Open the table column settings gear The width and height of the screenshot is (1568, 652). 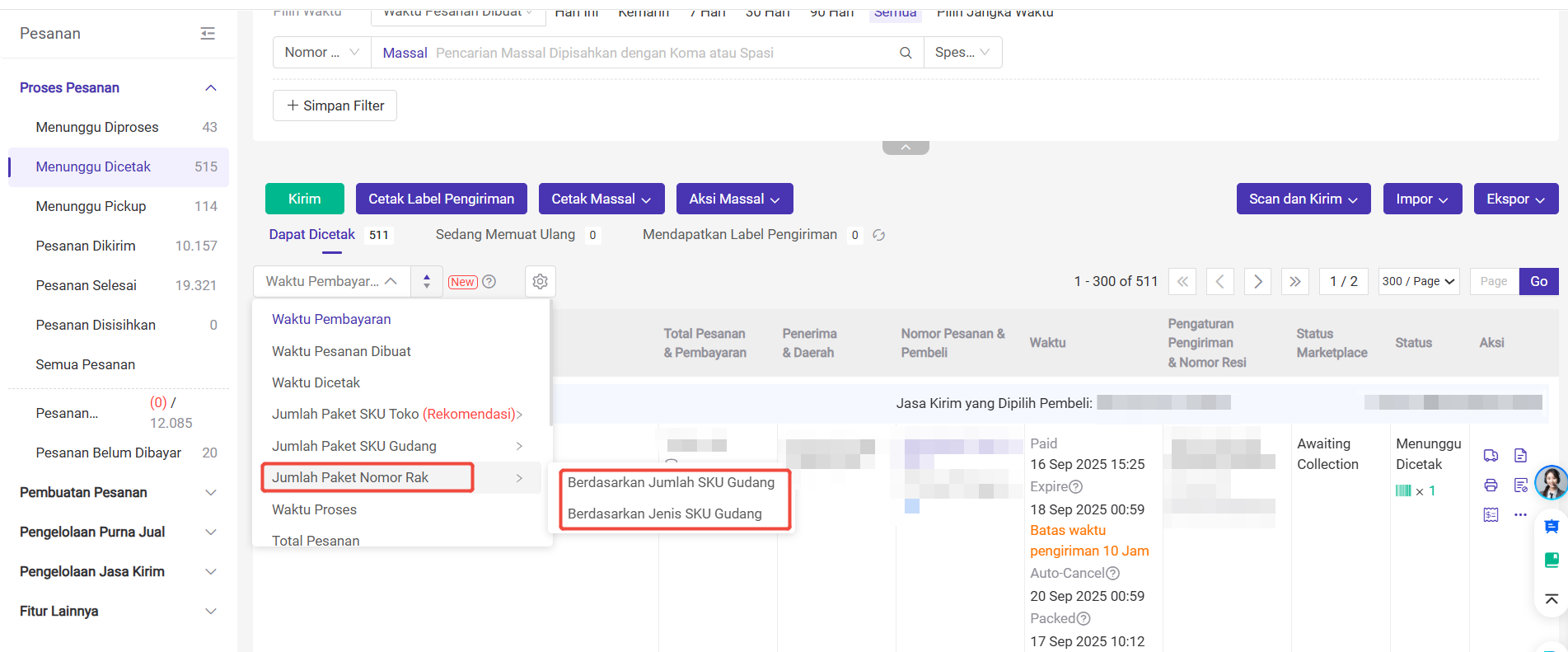[540, 282]
